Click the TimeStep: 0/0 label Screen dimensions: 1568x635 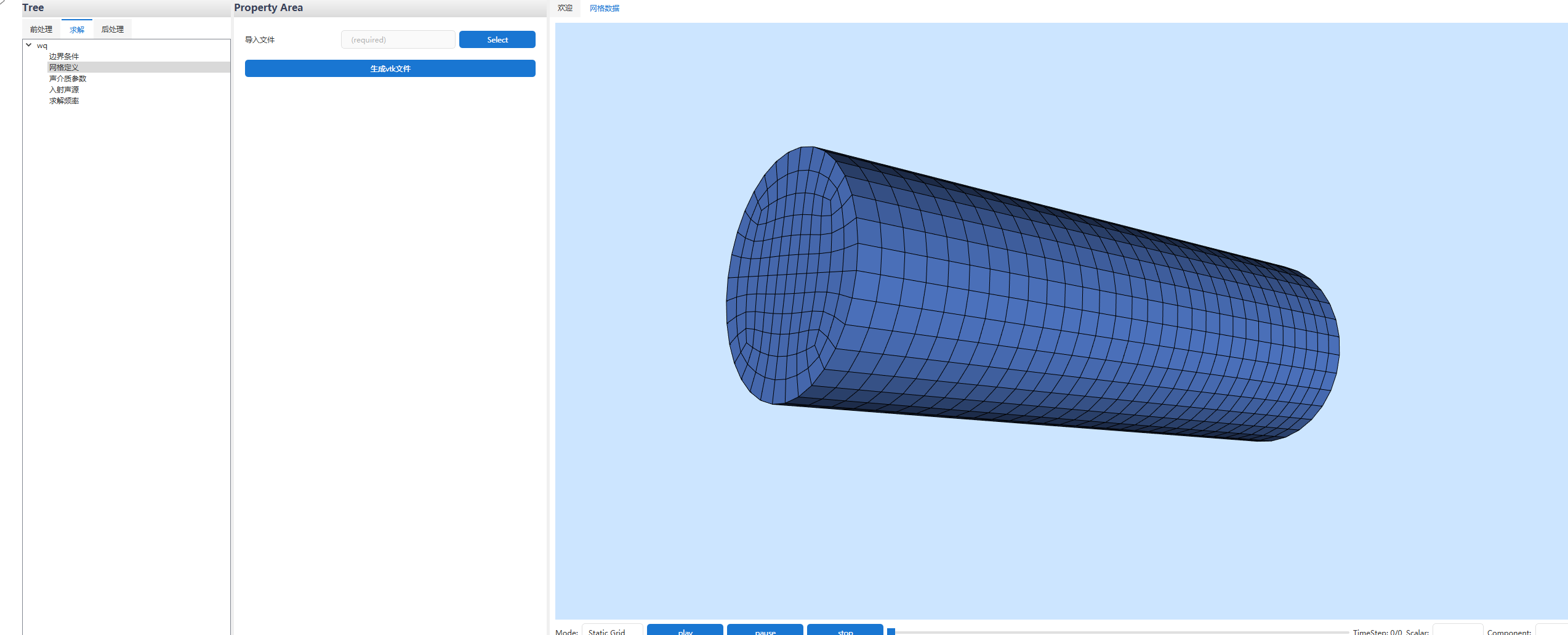point(1377,632)
